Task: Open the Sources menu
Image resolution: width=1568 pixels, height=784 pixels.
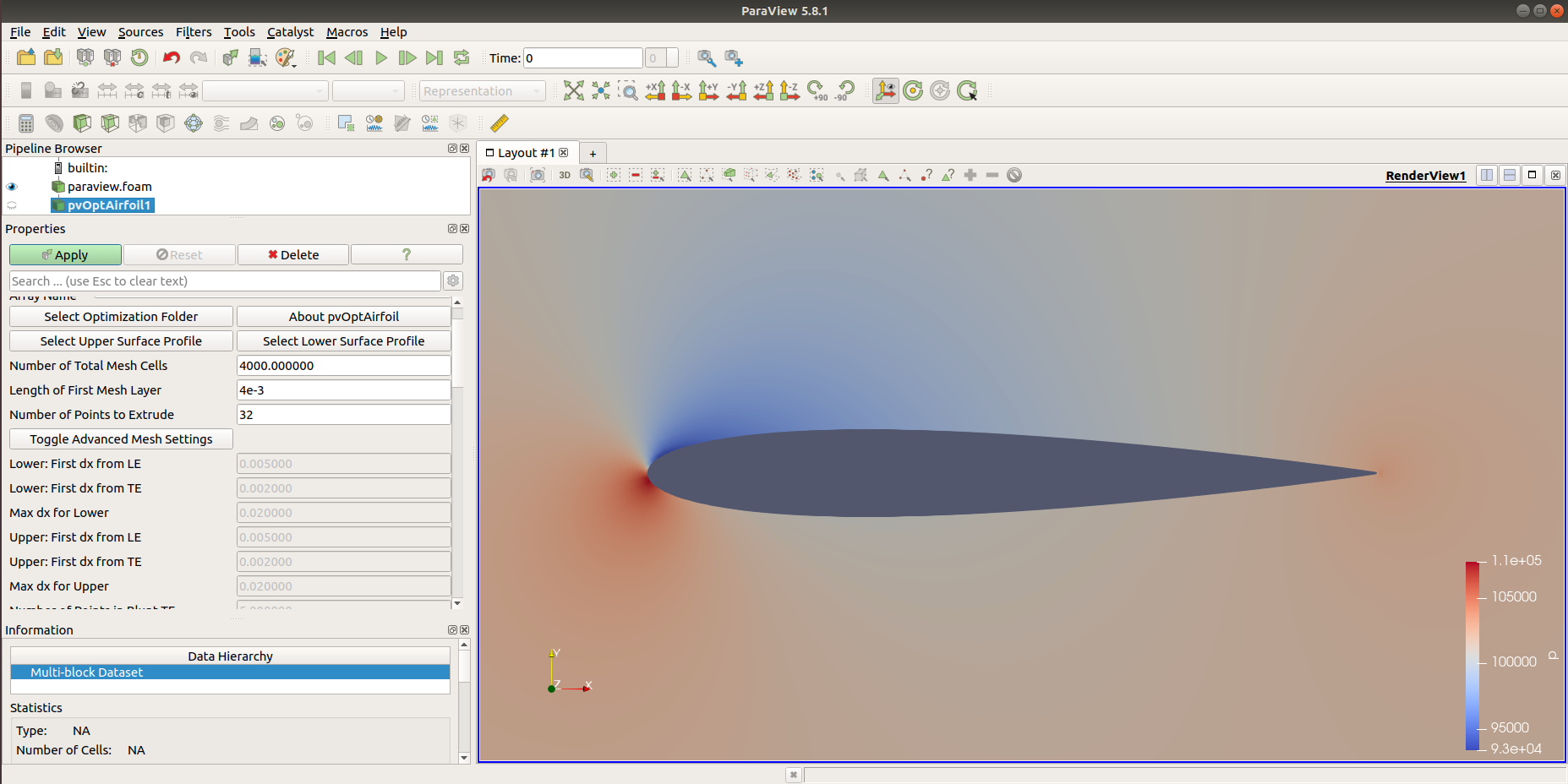Action: (x=140, y=32)
